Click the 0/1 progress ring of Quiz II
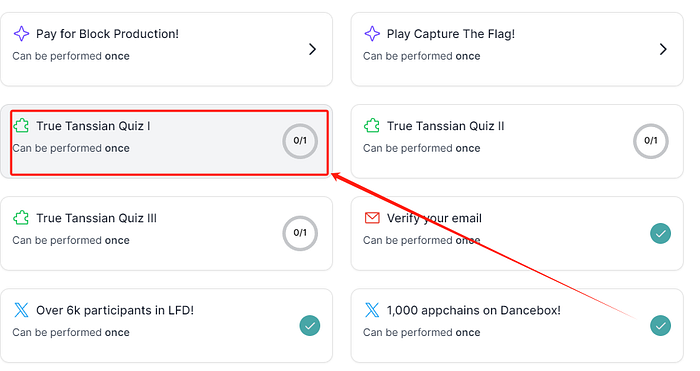 tap(650, 141)
